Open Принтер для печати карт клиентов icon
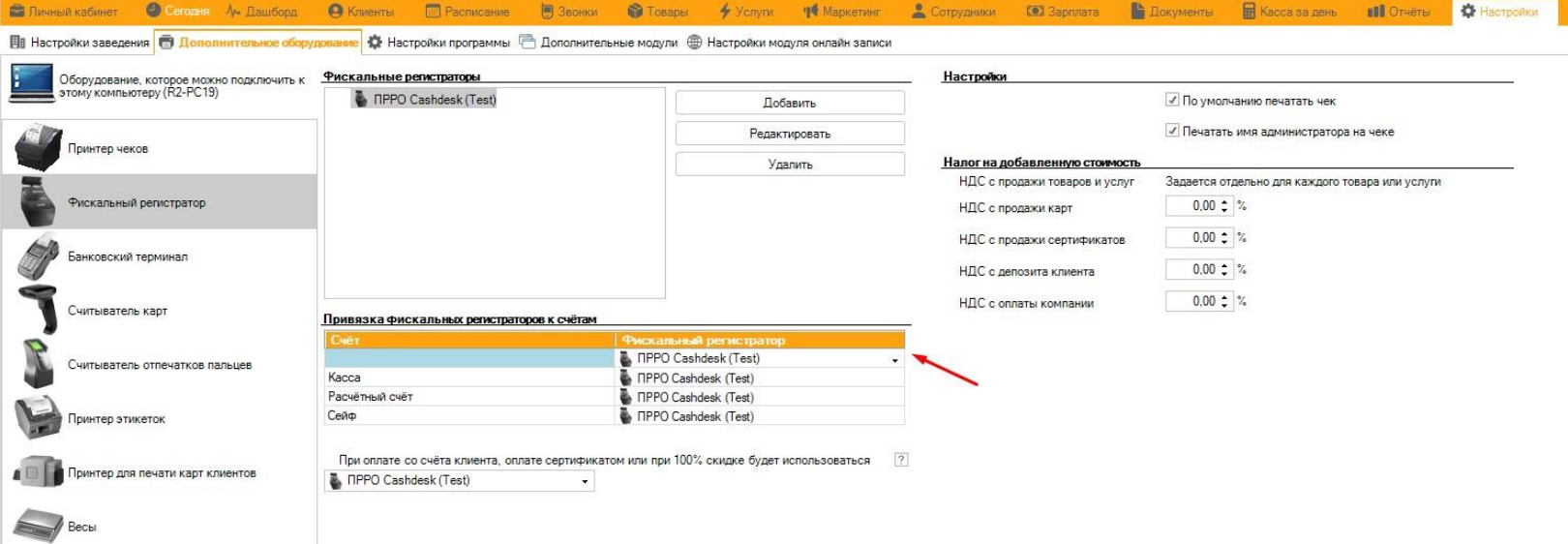This screenshot has height=544, width=1568. [39, 473]
